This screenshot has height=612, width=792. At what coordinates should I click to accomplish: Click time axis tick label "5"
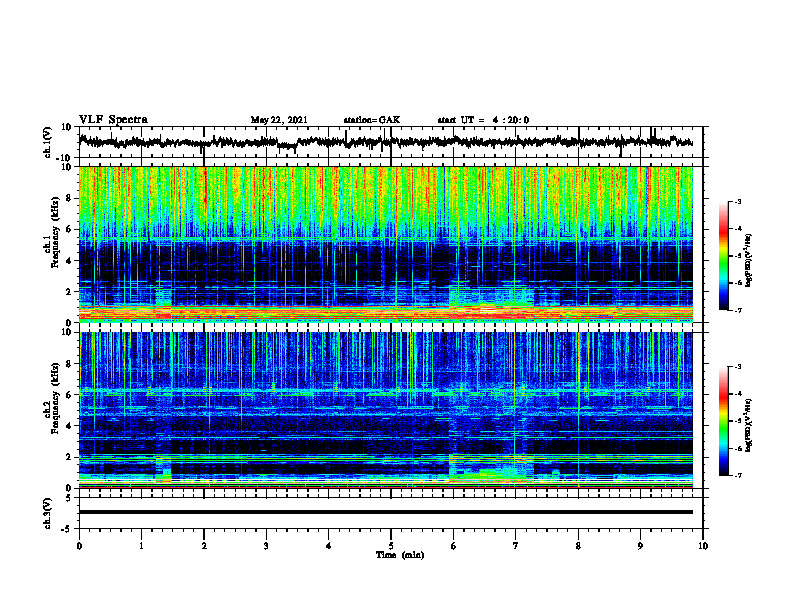click(x=391, y=546)
